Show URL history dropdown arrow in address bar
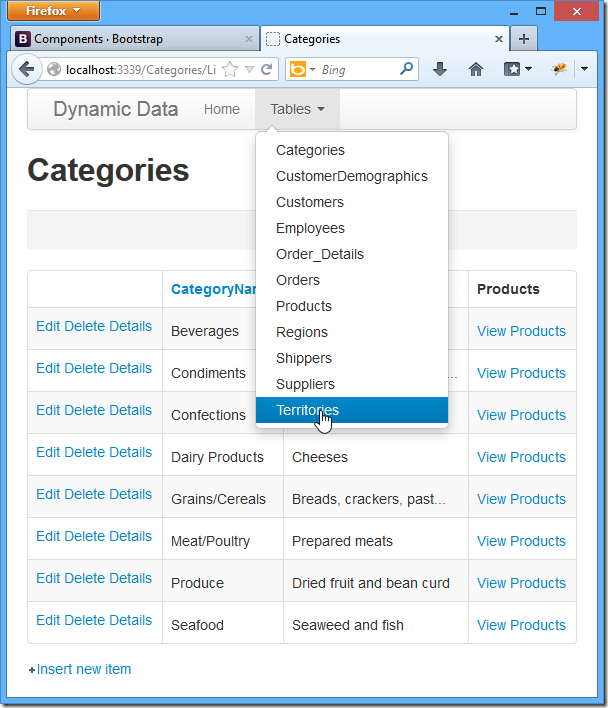608x708 pixels. click(250, 70)
